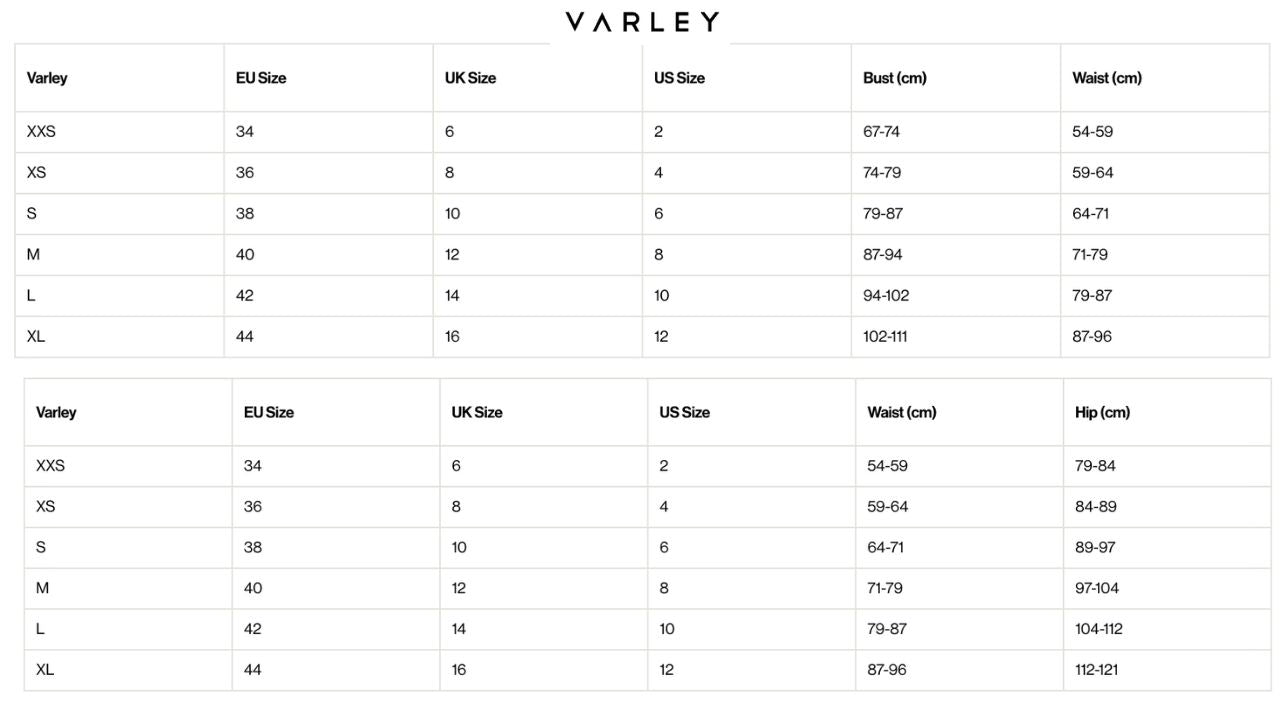Select the 87-94 bust cell
The width and height of the screenshot is (1280, 720).
pyautogui.click(x=882, y=254)
